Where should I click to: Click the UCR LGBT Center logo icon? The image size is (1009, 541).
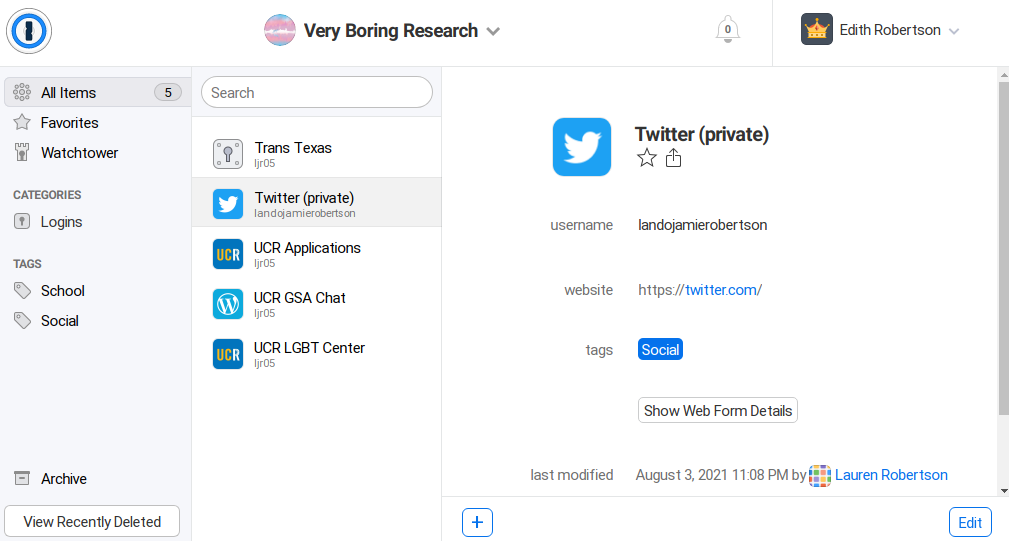[x=228, y=354]
